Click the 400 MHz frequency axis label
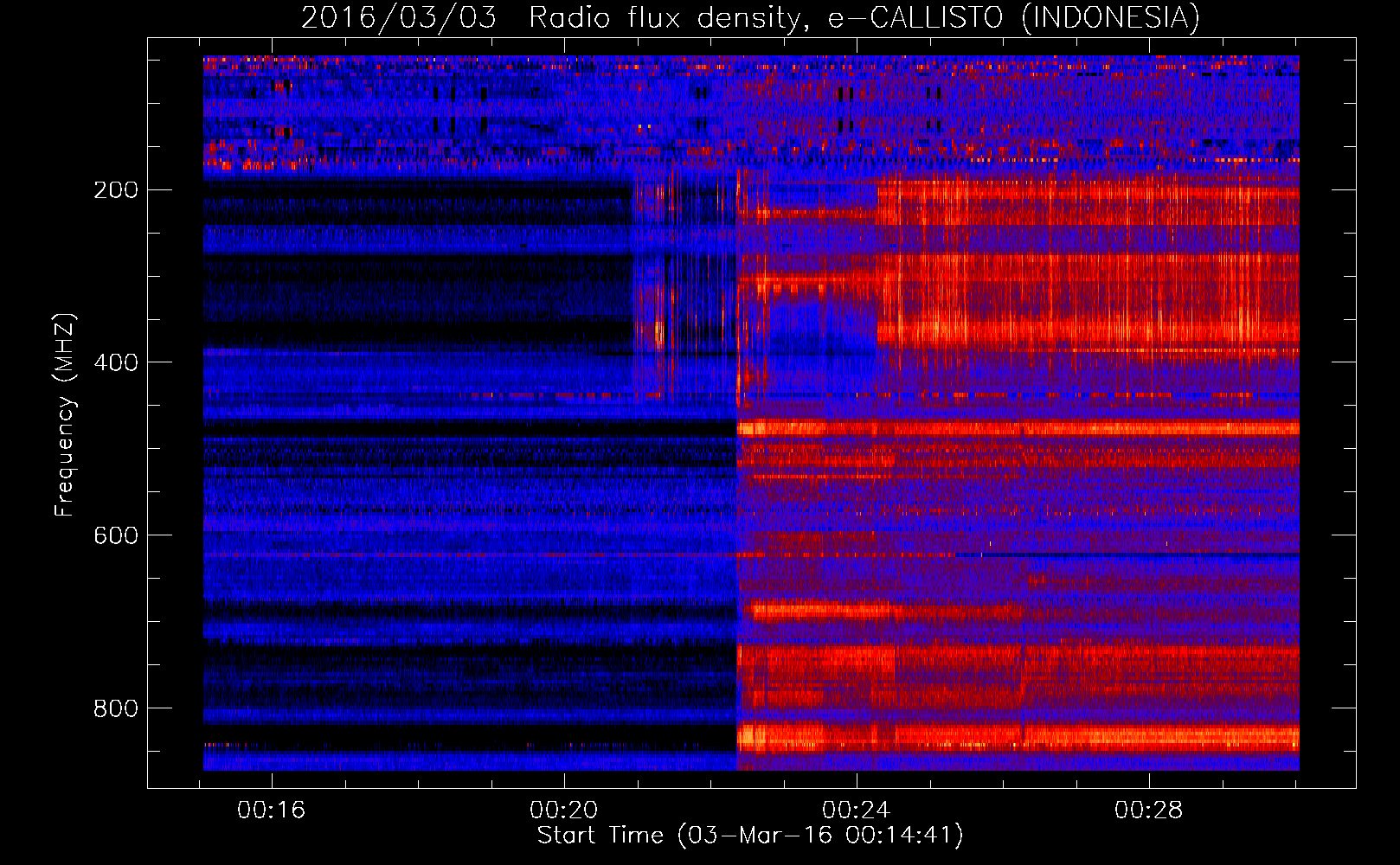The width and height of the screenshot is (1400, 865). [115, 362]
